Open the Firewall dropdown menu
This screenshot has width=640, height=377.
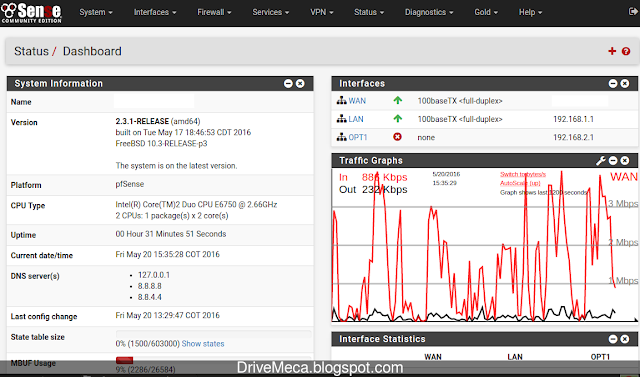[x=214, y=12]
